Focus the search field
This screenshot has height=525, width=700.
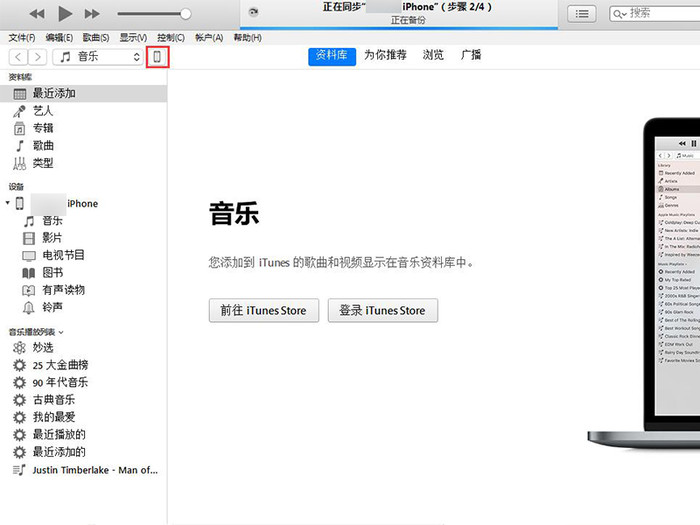[655, 14]
